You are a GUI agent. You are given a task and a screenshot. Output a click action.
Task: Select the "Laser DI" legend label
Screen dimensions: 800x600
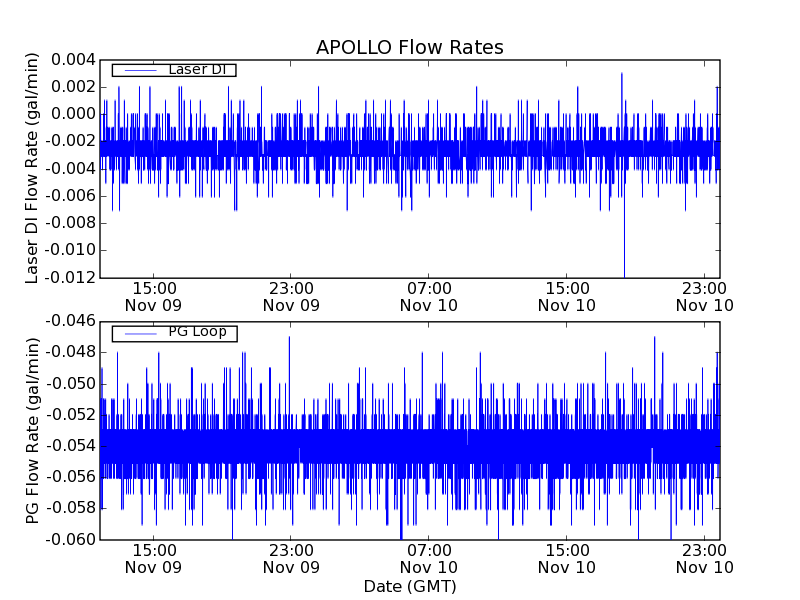196,69
